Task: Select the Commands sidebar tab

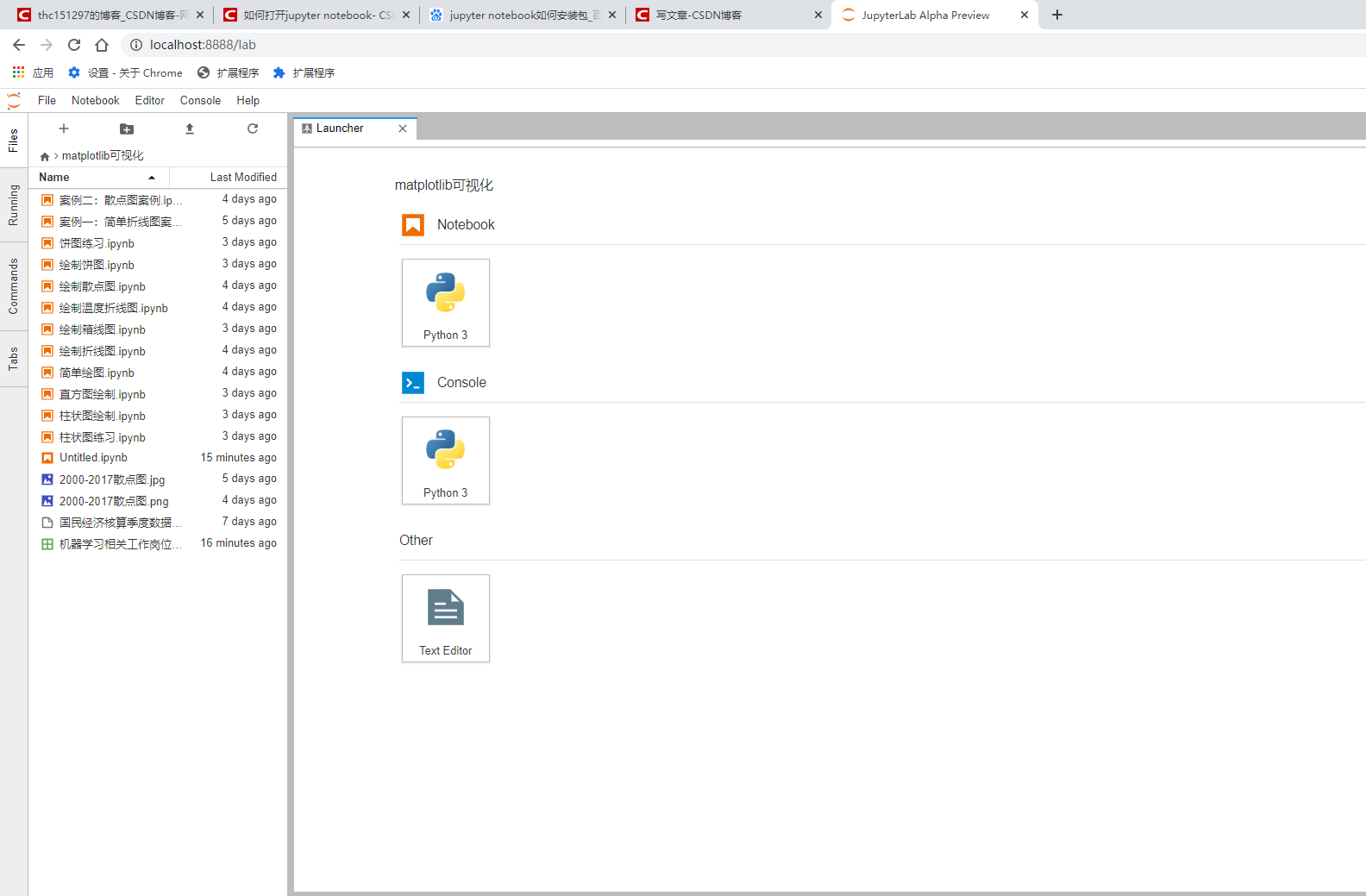Action: tap(14, 286)
